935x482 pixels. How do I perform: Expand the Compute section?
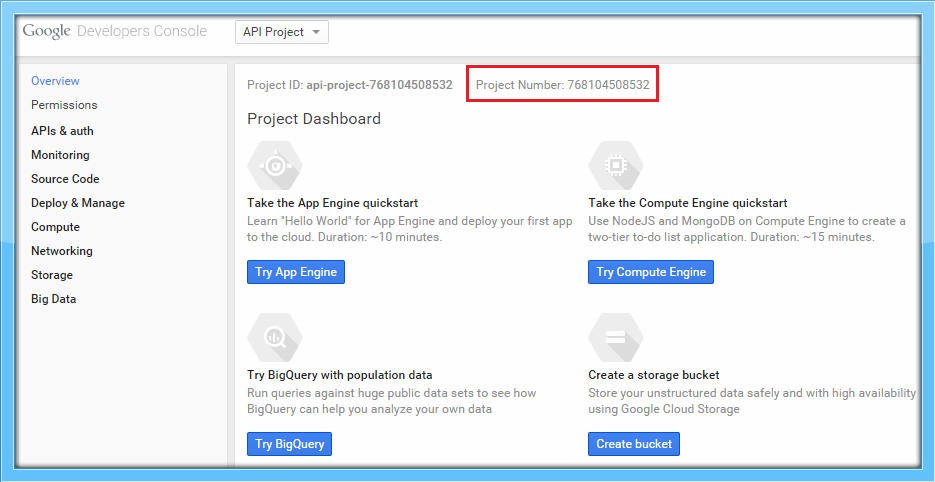[55, 227]
